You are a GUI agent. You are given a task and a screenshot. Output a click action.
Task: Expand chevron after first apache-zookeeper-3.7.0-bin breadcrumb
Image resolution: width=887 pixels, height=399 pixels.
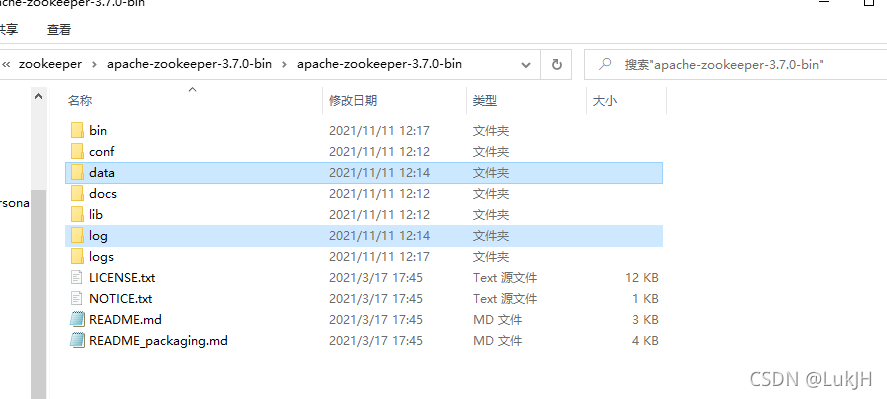284,64
